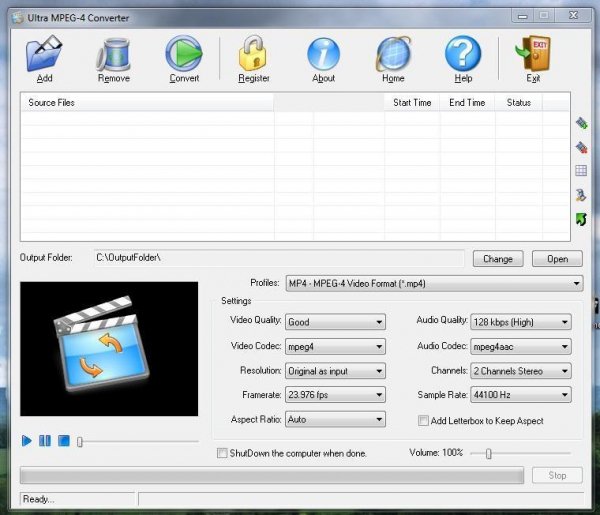600x515 pixels.
Task: Minimize the Ultra MPEG-4 Converter window
Action: pos(523,16)
